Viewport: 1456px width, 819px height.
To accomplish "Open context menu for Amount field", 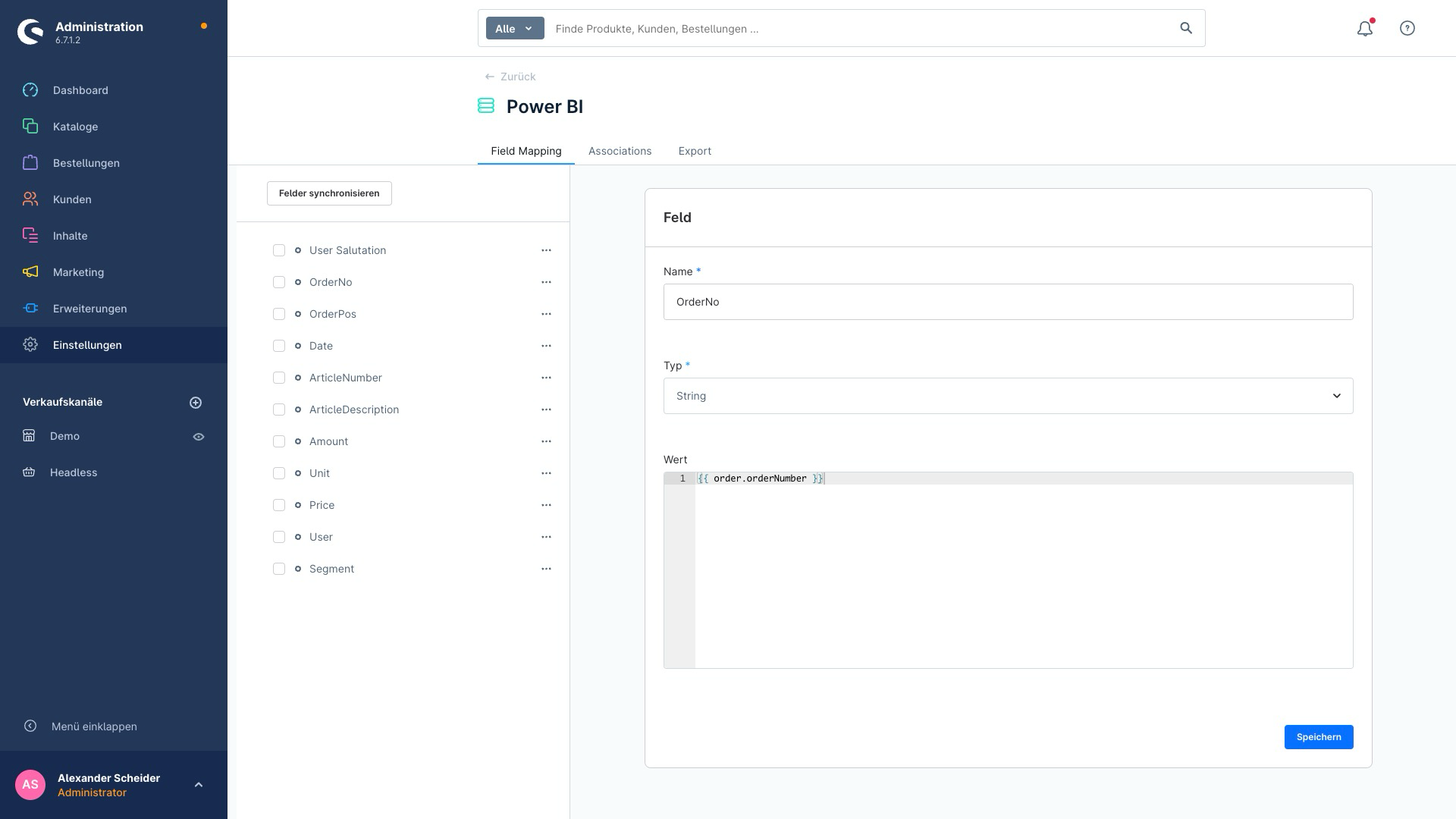I will (546, 441).
